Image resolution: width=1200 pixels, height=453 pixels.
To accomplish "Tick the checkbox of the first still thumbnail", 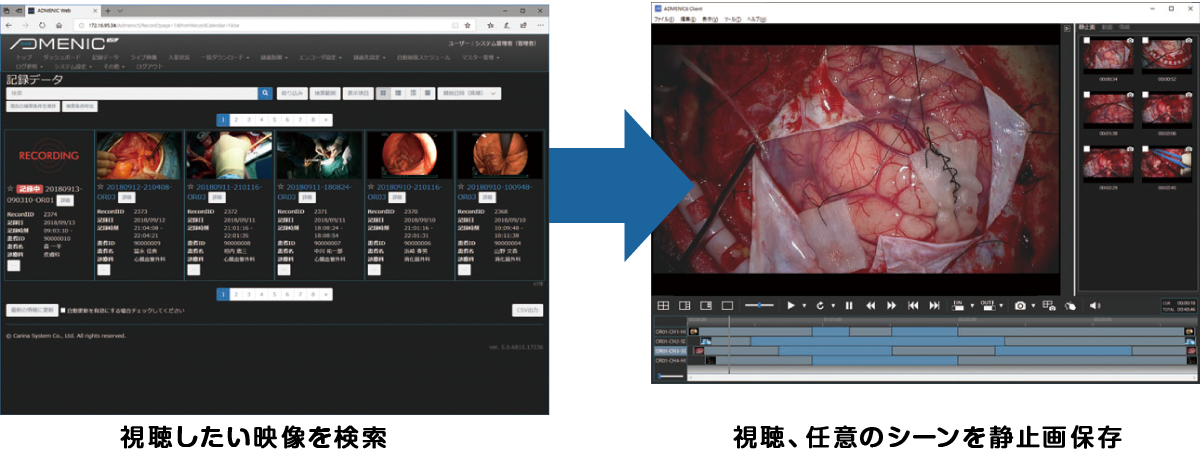I will pos(1087,41).
